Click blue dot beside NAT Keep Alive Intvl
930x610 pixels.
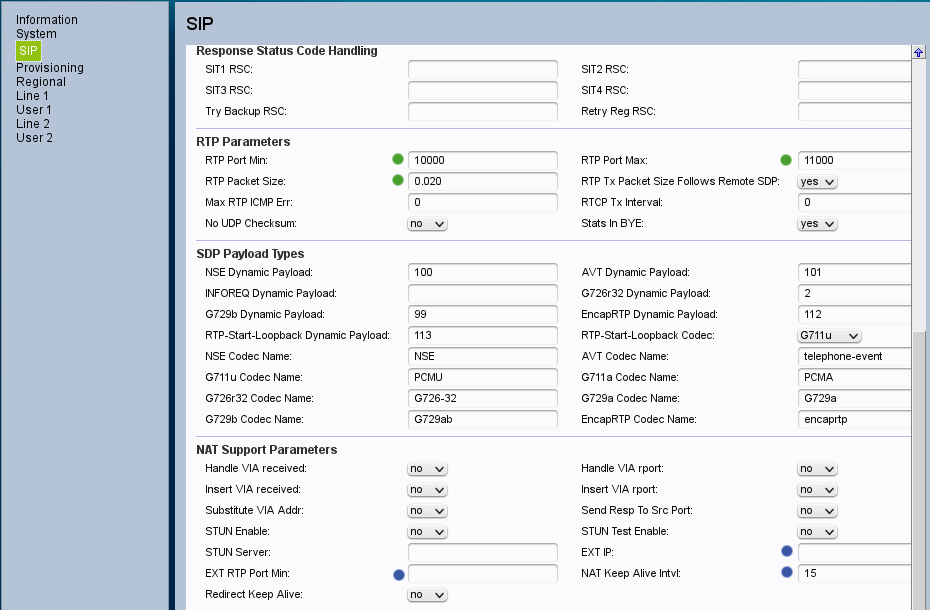pyautogui.click(x=786, y=573)
